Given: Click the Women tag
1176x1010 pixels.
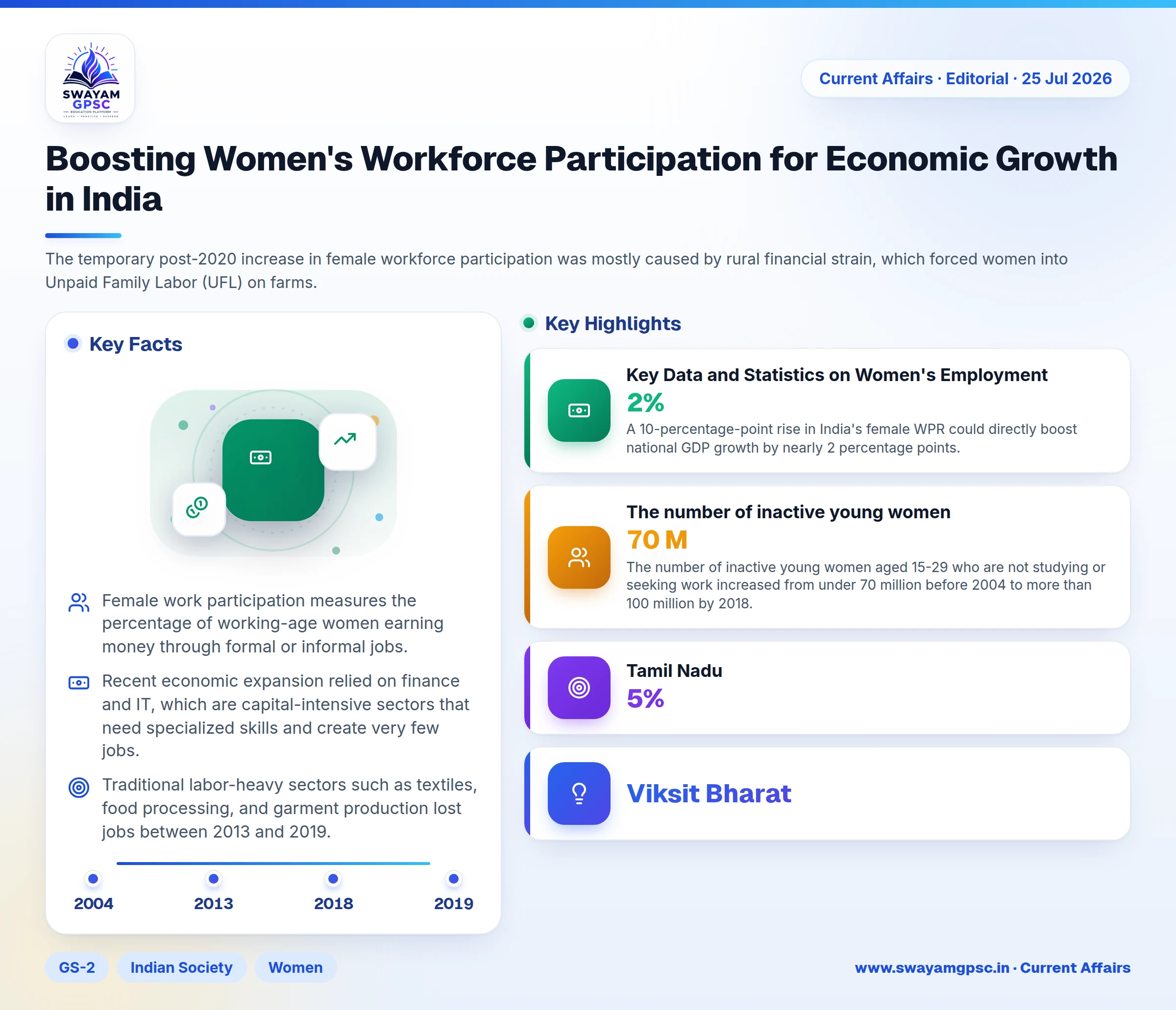Looking at the screenshot, I should pyautogui.click(x=295, y=967).
